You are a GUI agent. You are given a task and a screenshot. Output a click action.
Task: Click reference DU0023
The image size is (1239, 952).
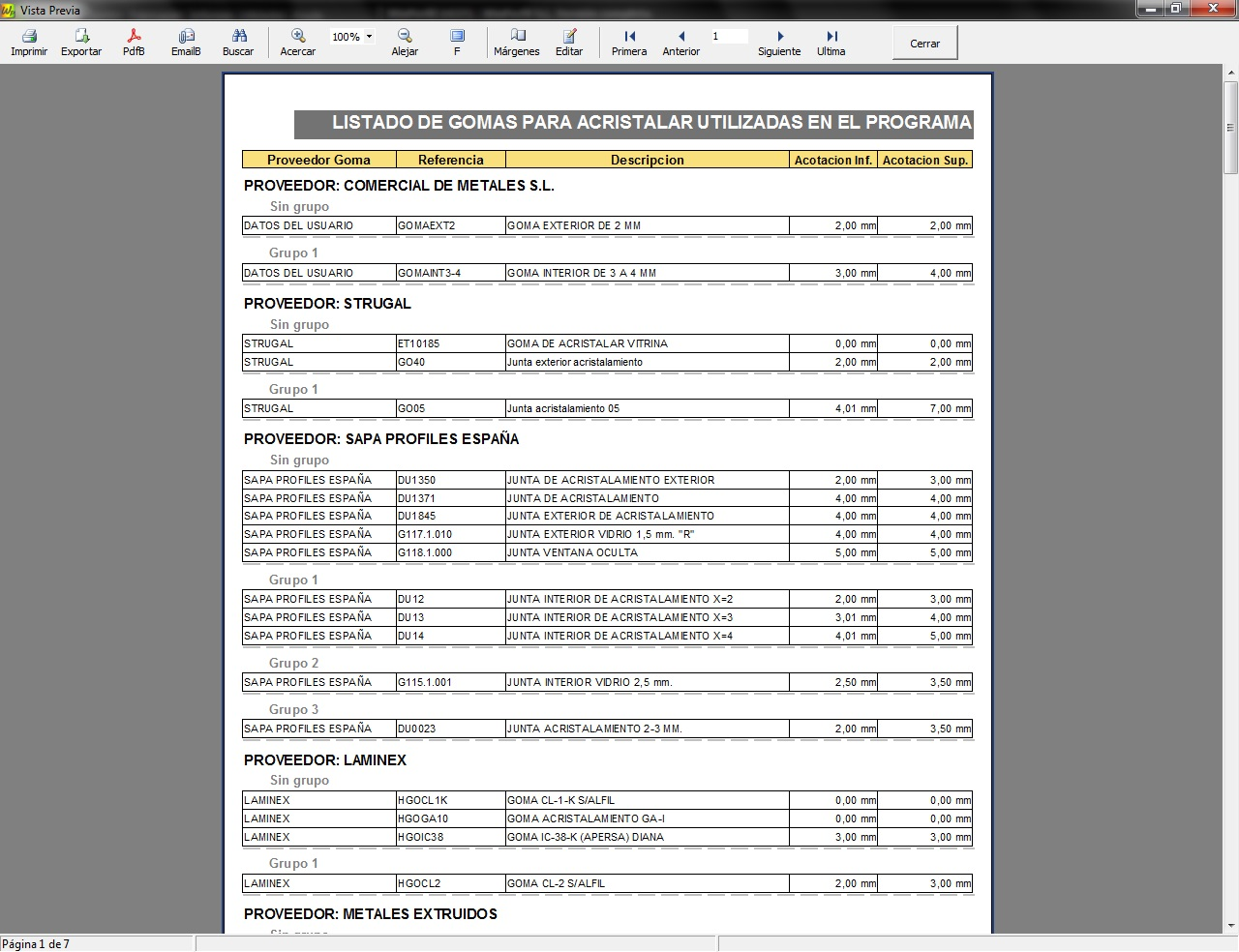coord(417,729)
